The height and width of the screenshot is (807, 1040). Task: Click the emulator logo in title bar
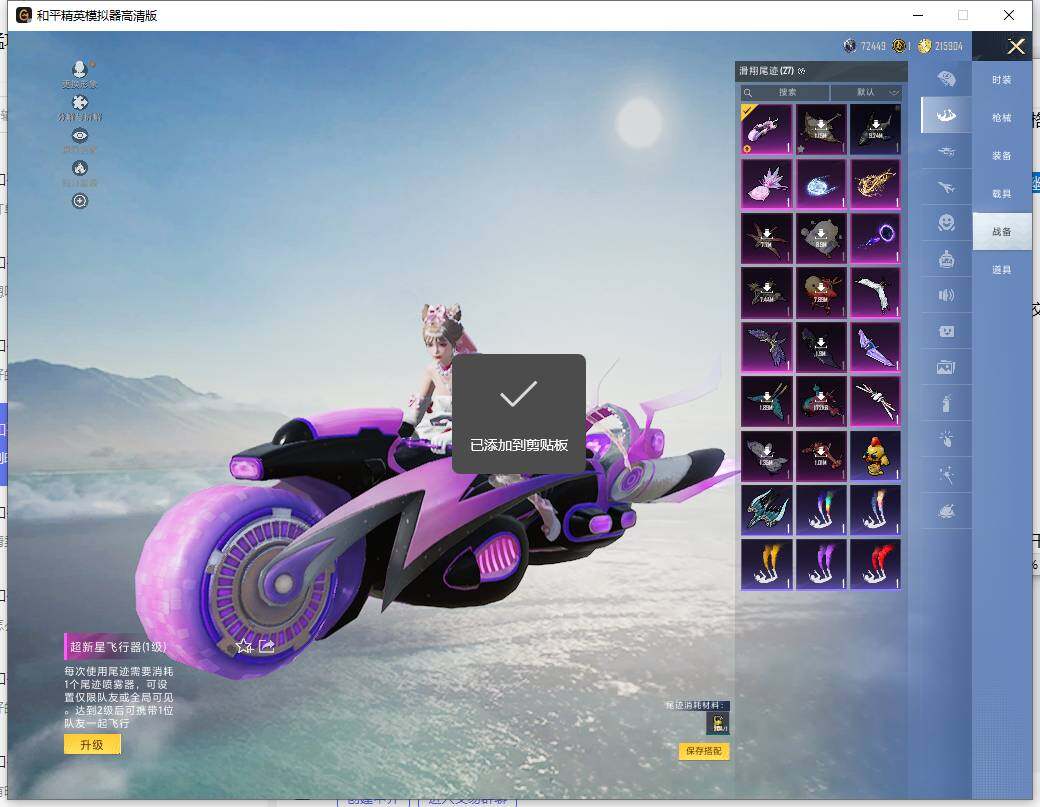(x=23, y=15)
